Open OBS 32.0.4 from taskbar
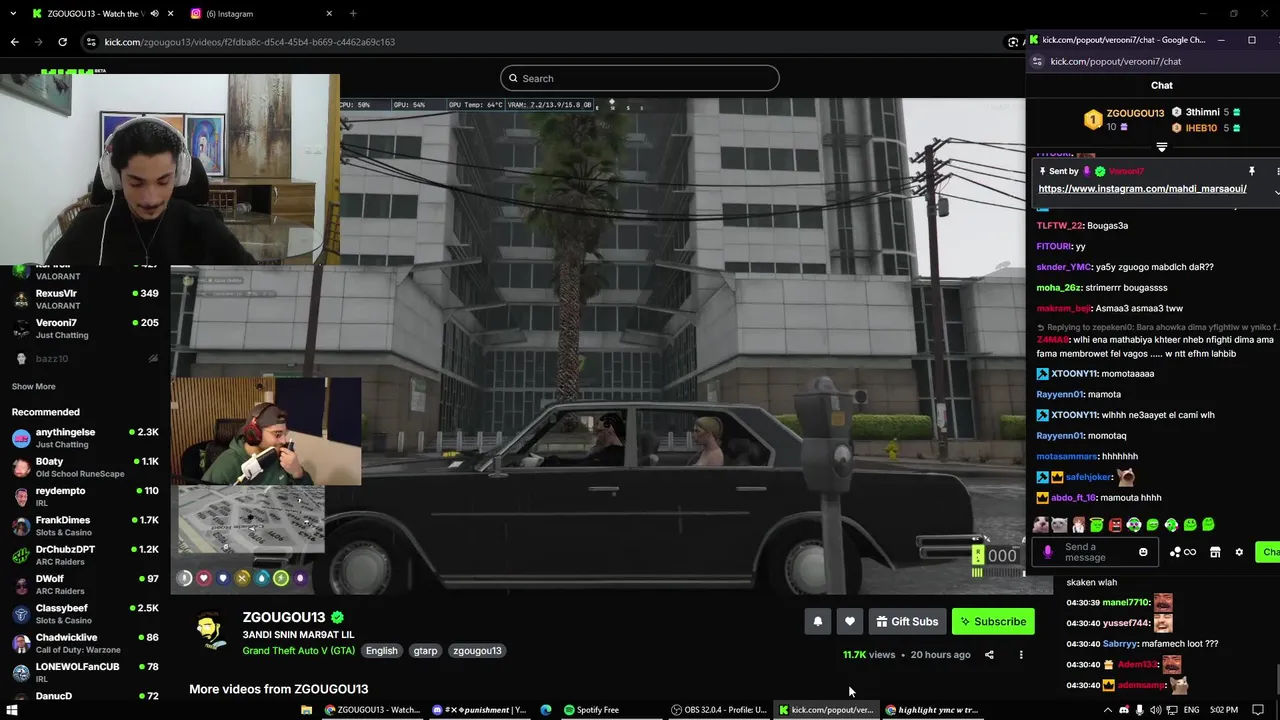The width and height of the screenshot is (1280, 720). click(719, 710)
